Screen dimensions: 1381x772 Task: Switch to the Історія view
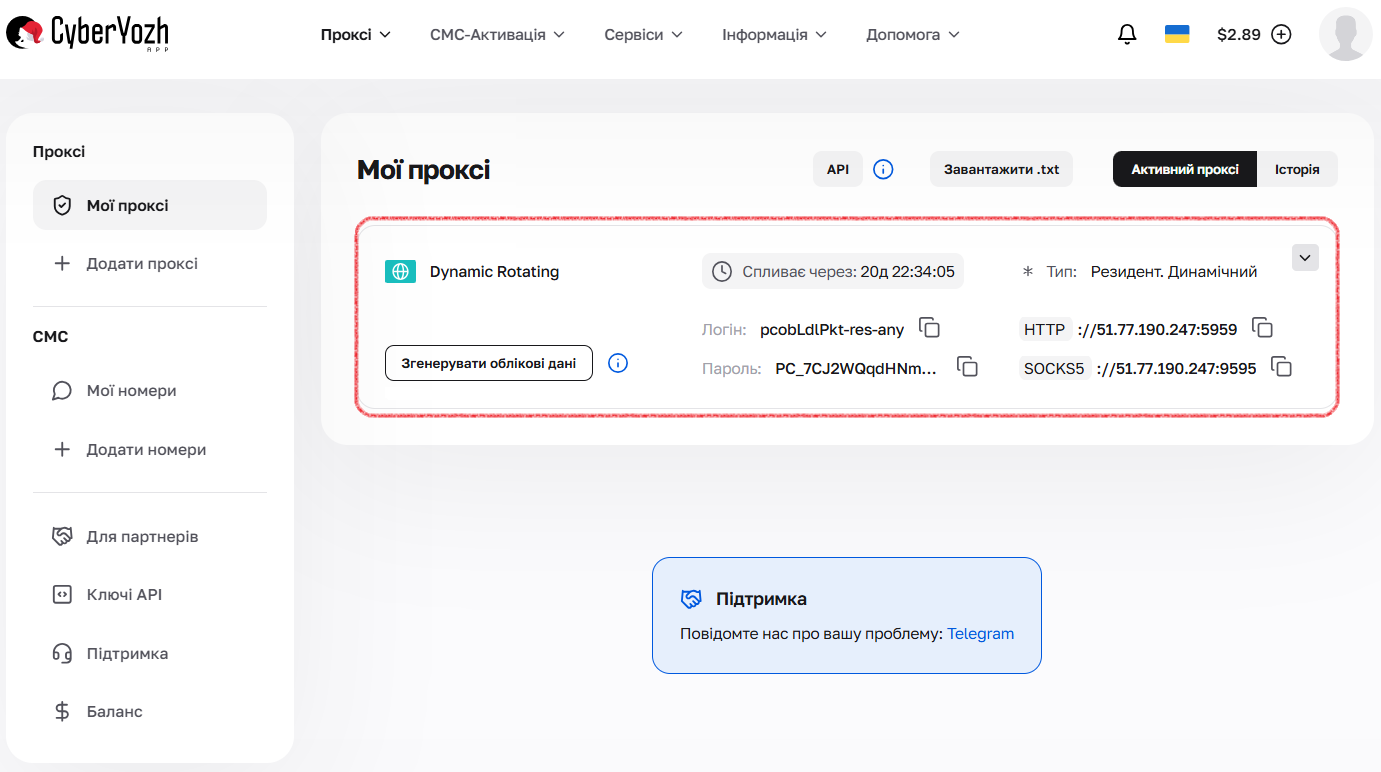[x=1297, y=169]
